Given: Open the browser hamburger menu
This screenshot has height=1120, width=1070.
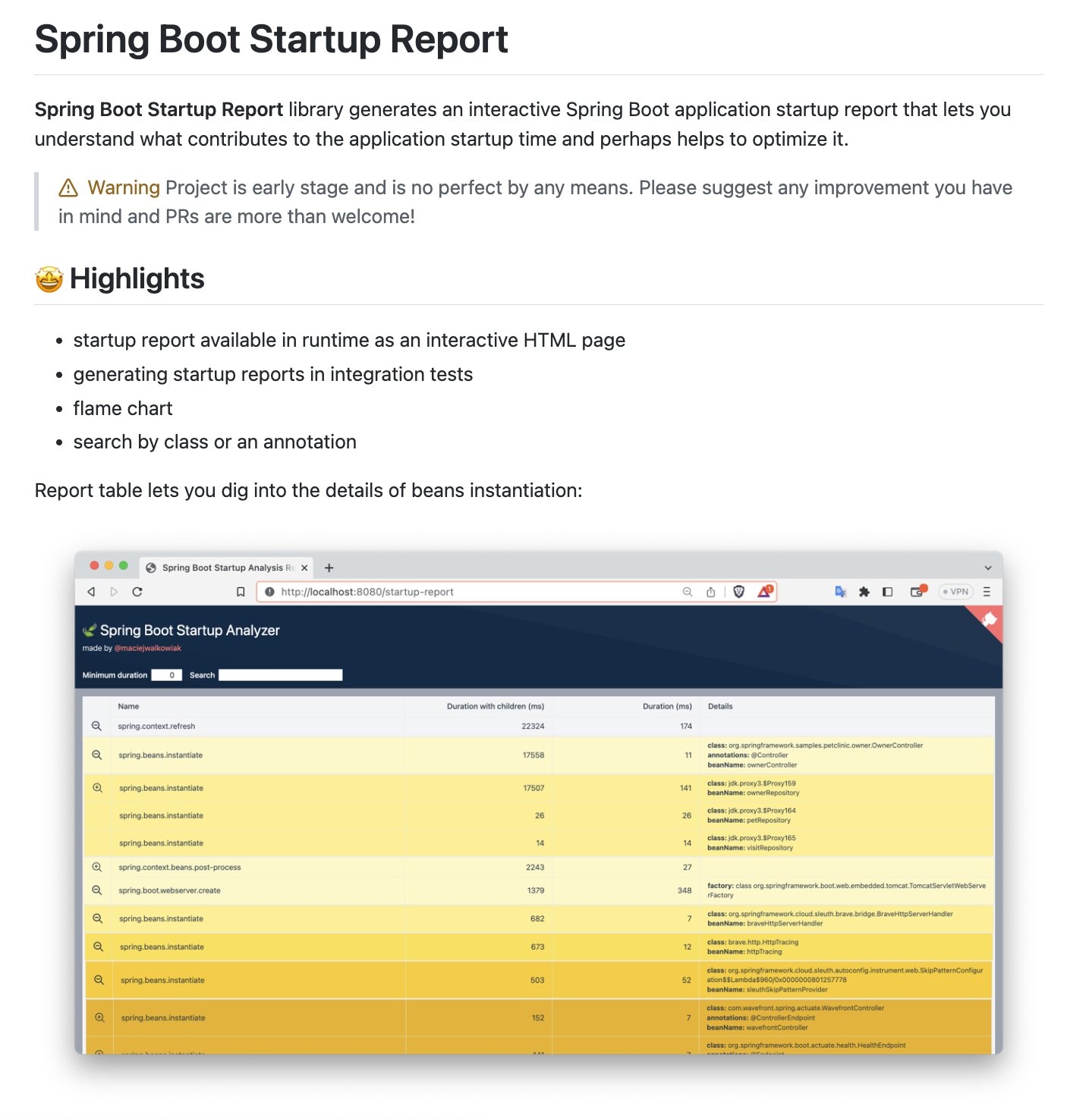Looking at the screenshot, I should [x=987, y=592].
